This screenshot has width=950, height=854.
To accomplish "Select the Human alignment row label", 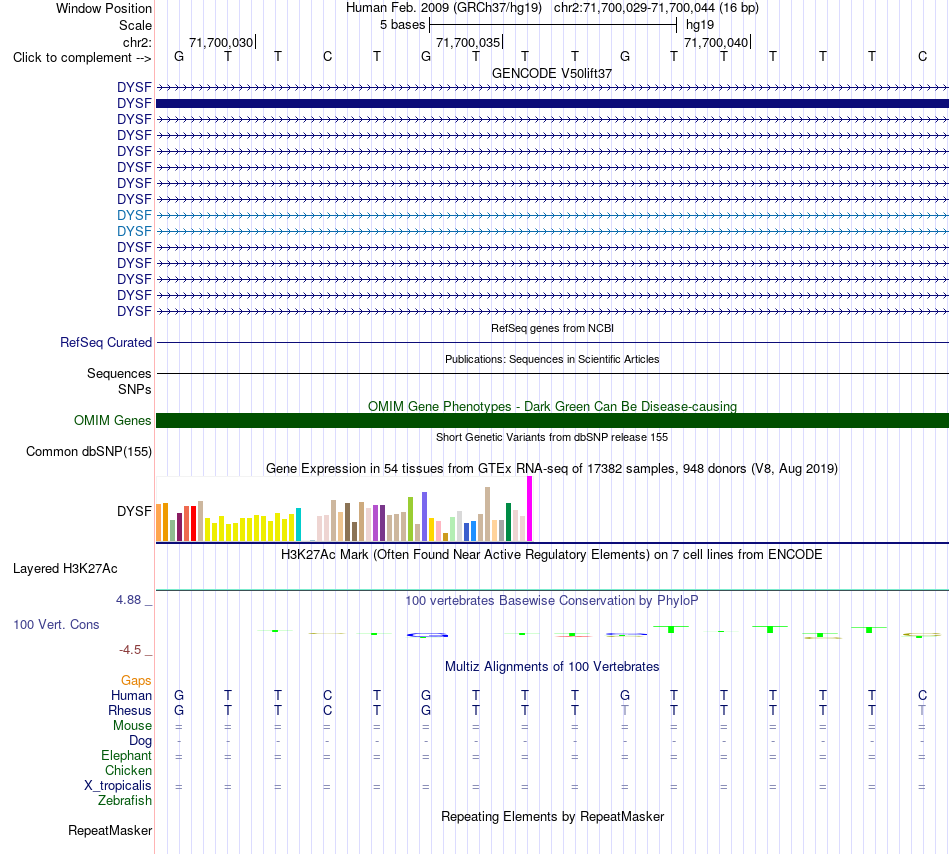I will (131, 695).
